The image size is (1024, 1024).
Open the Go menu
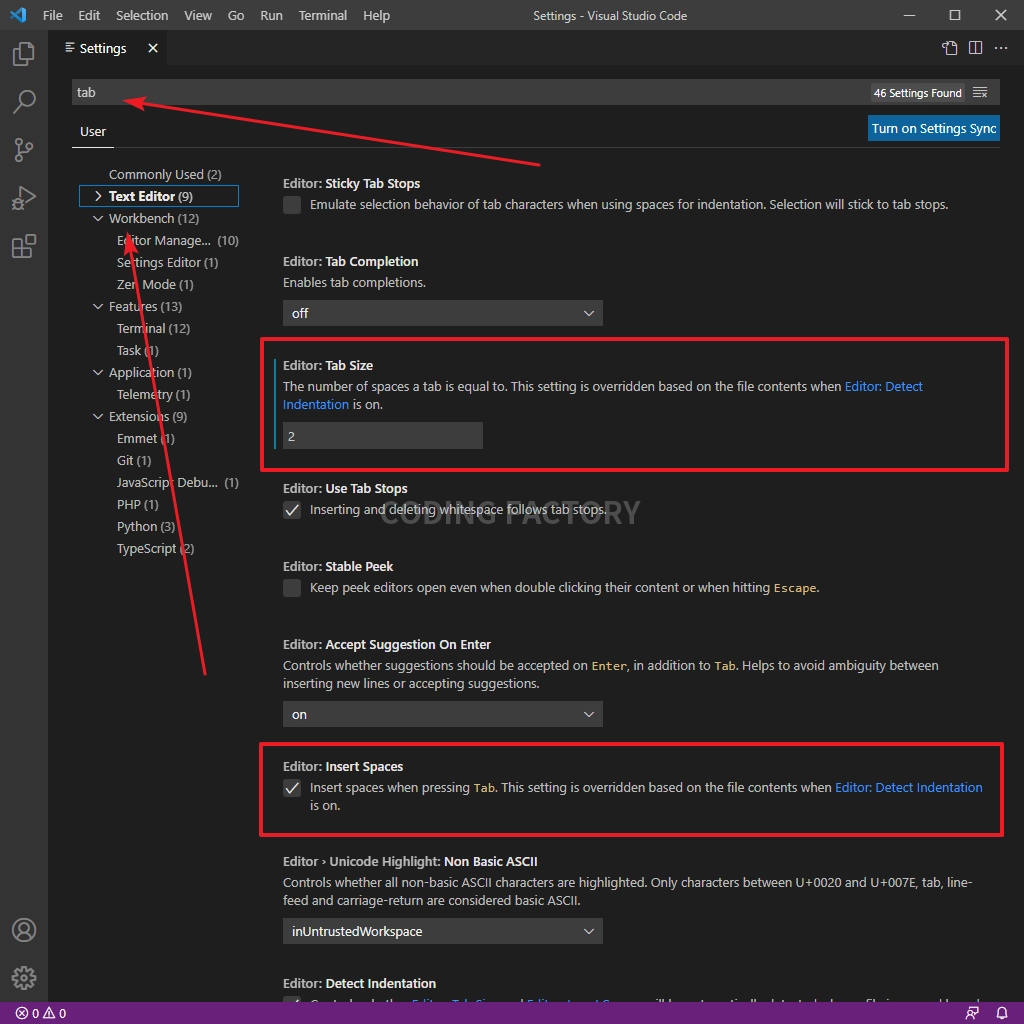[236, 15]
